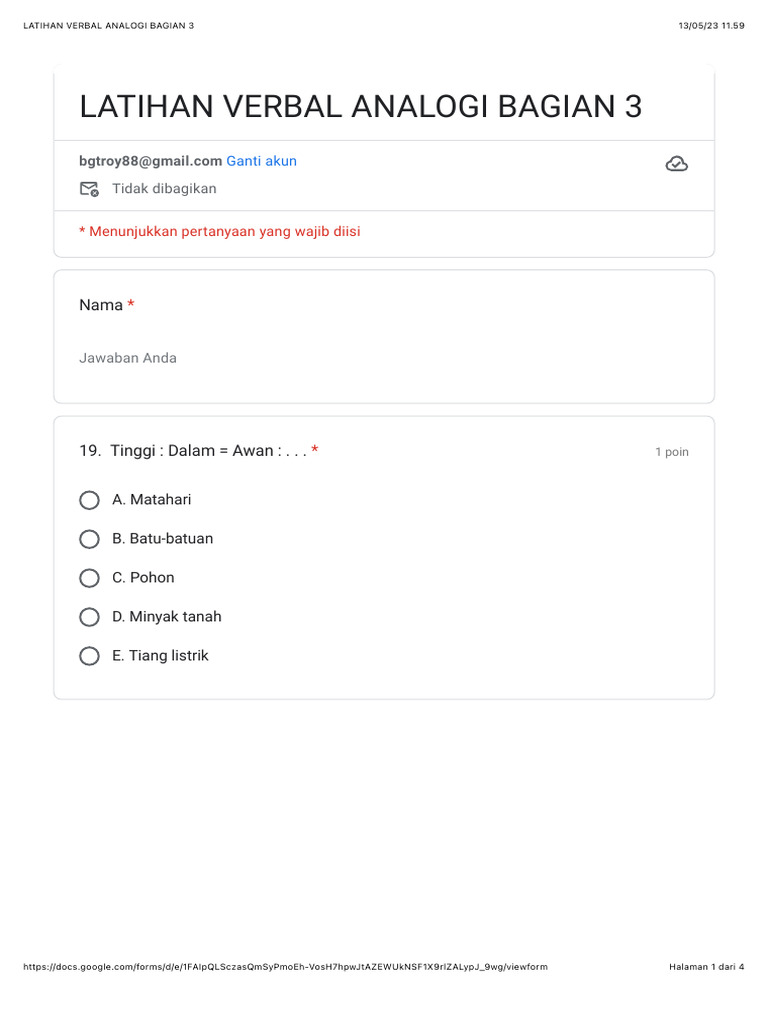
Task: Open the docs.google.com form URL in footer
Action: click(x=284, y=967)
